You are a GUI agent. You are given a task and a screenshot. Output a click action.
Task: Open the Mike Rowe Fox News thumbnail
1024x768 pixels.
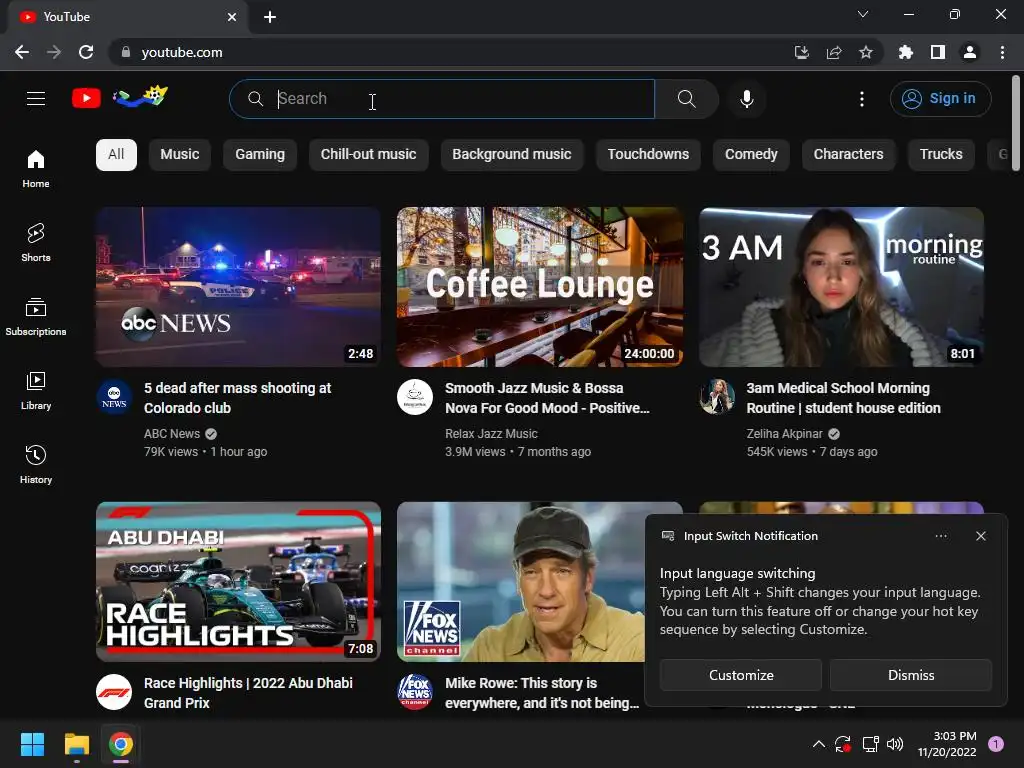coord(520,582)
